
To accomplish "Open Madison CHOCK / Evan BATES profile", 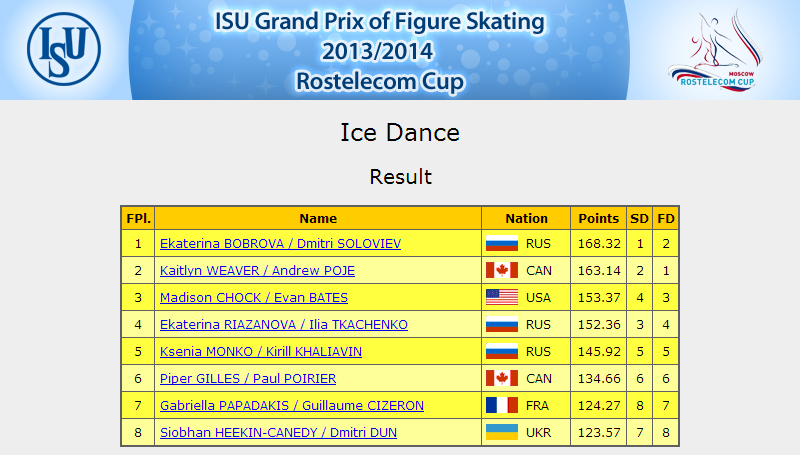I will (254, 298).
